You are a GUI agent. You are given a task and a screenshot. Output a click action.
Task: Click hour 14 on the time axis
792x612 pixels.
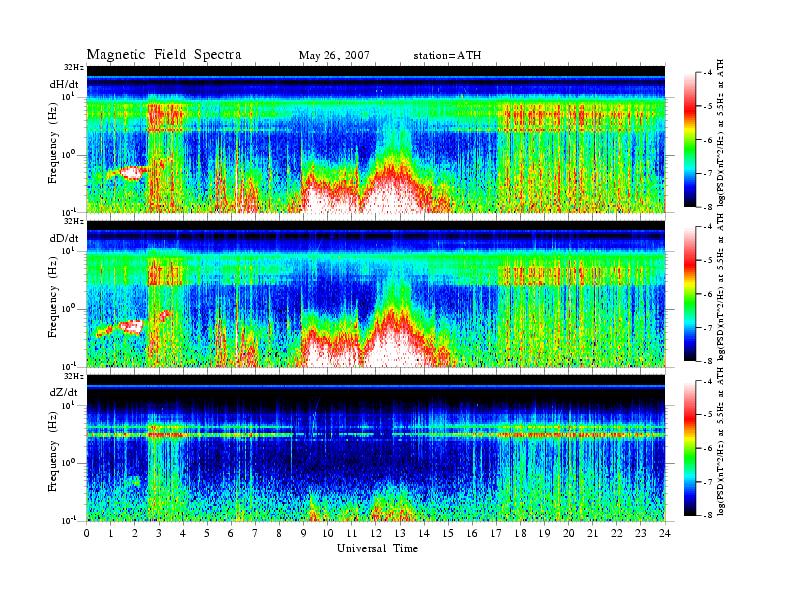tap(424, 534)
